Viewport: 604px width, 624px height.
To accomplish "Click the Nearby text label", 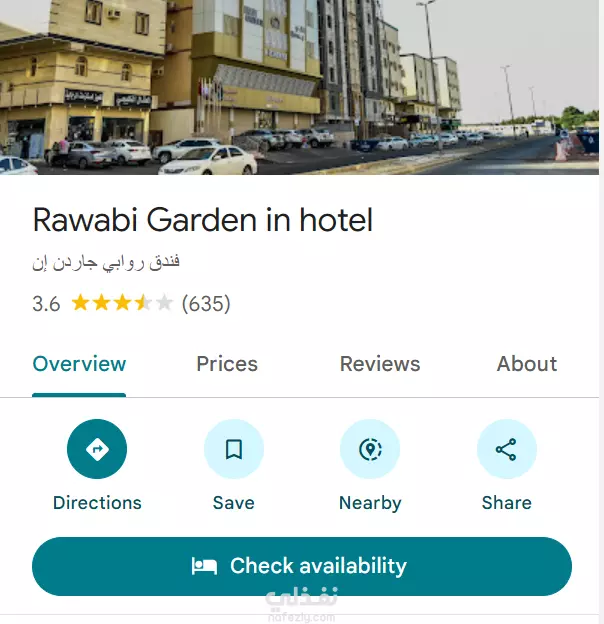I will tap(370, 503).
